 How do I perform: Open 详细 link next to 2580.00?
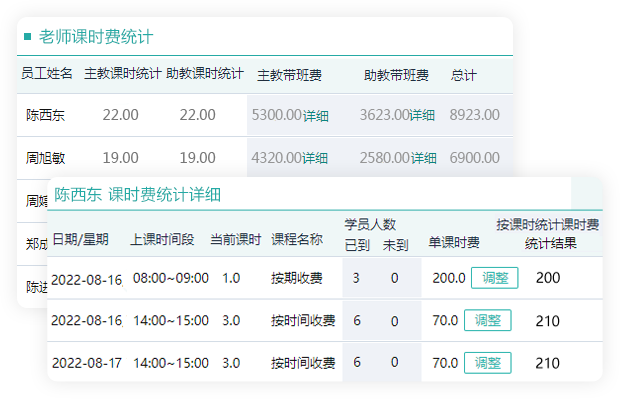pyautogui.click(x=423, y=158)
